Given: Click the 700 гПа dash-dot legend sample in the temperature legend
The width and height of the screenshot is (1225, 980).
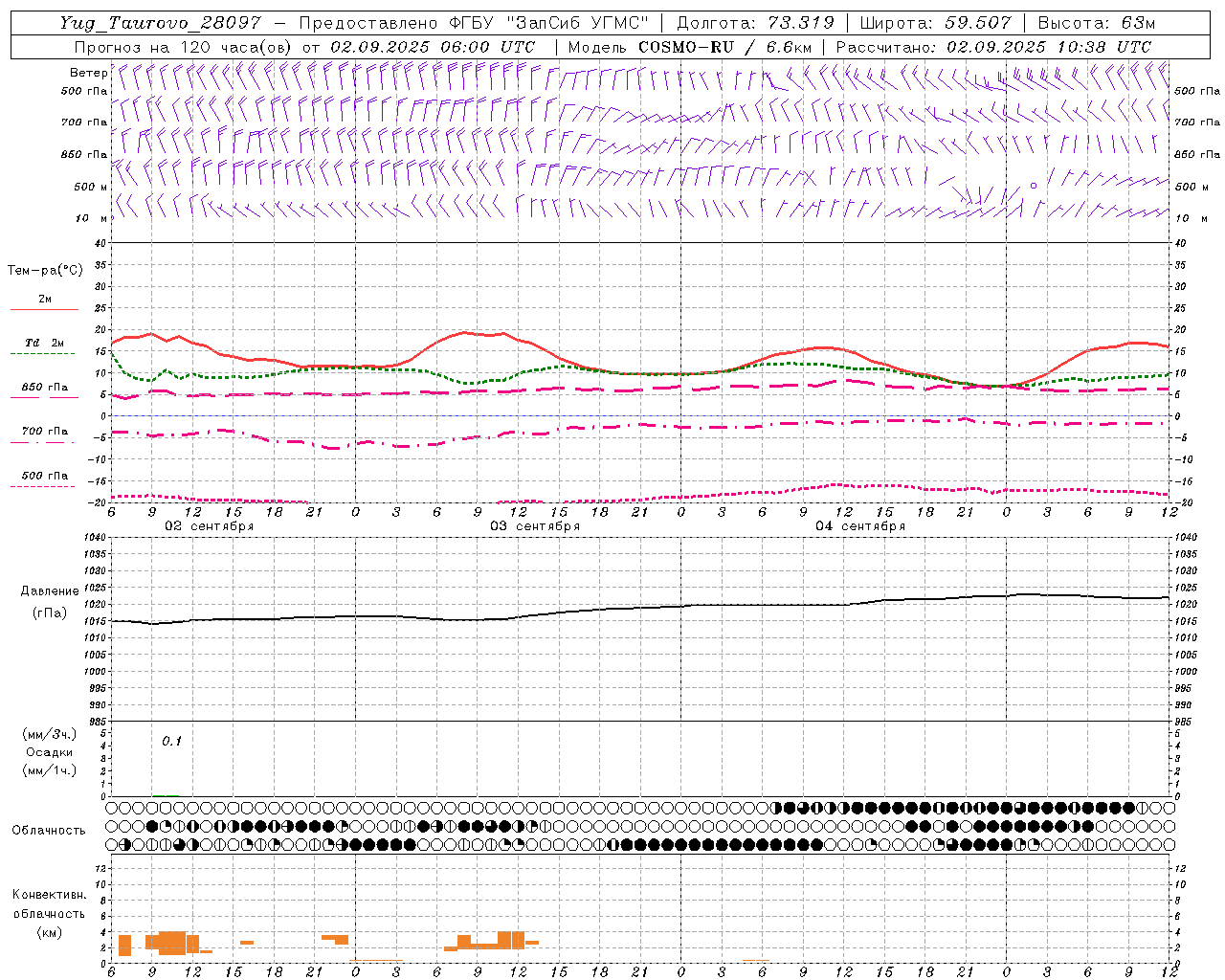Looking at the screenshot, I should pos(42,442).
